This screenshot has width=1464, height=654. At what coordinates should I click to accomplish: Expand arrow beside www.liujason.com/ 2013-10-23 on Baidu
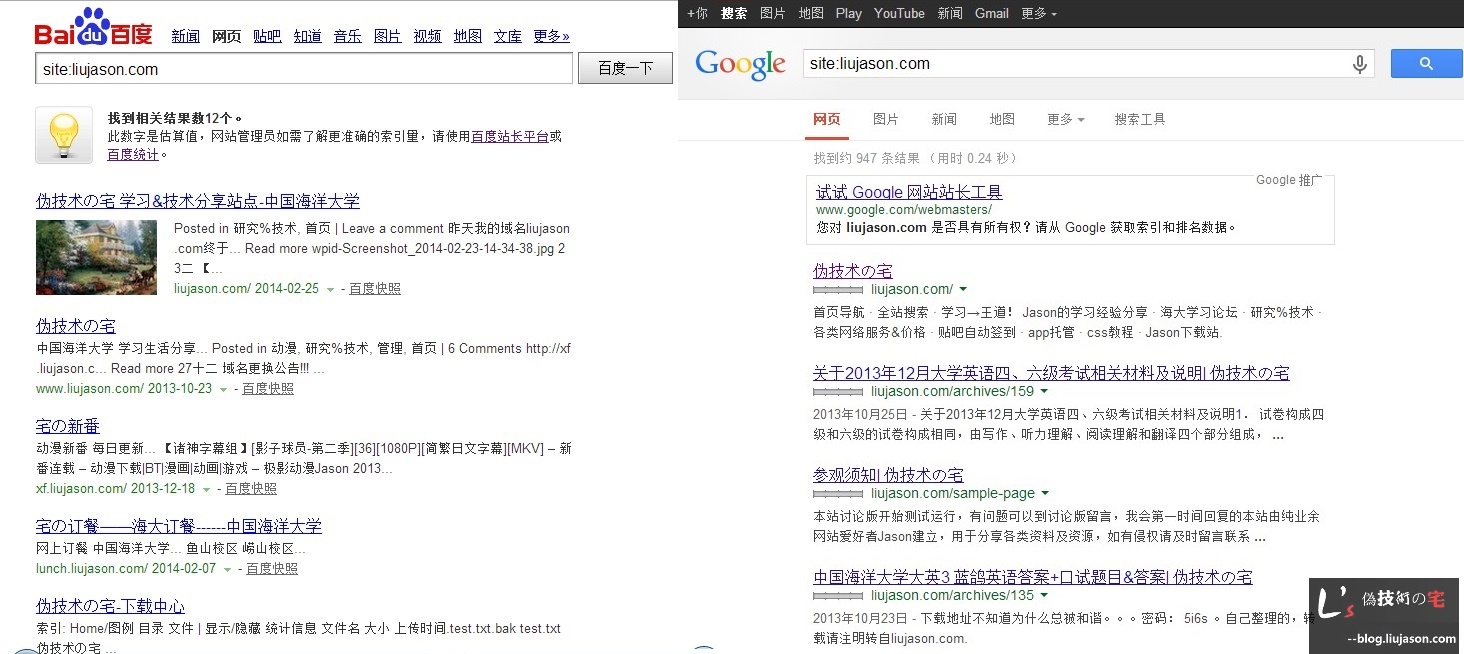pyautogui.click(x=223, y=389)
